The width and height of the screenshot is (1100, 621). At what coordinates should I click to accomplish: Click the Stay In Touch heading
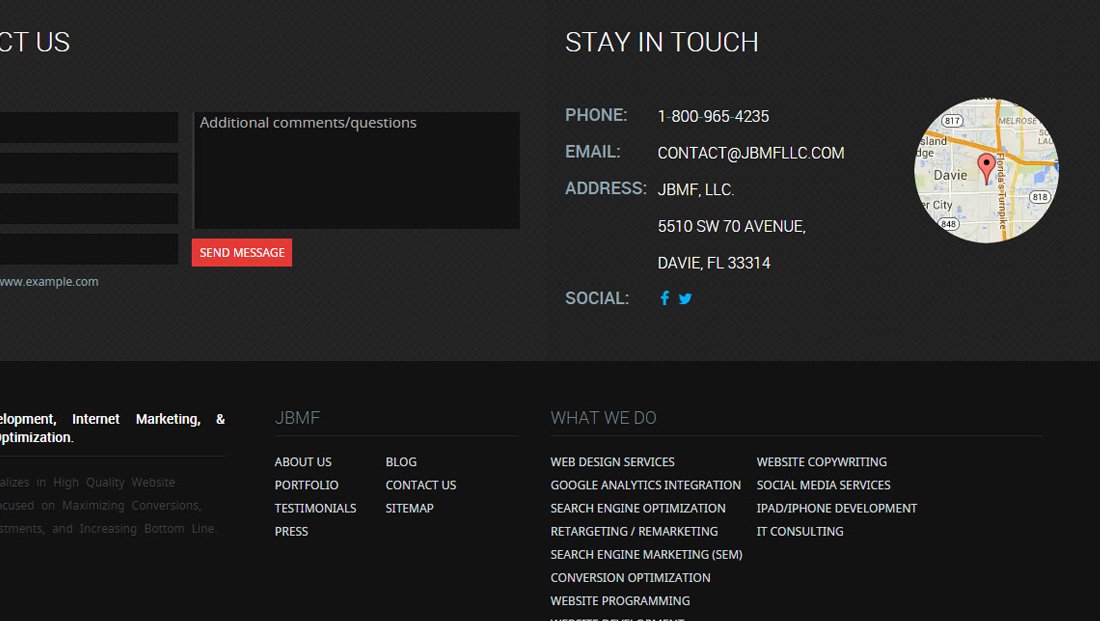point(662,42)
